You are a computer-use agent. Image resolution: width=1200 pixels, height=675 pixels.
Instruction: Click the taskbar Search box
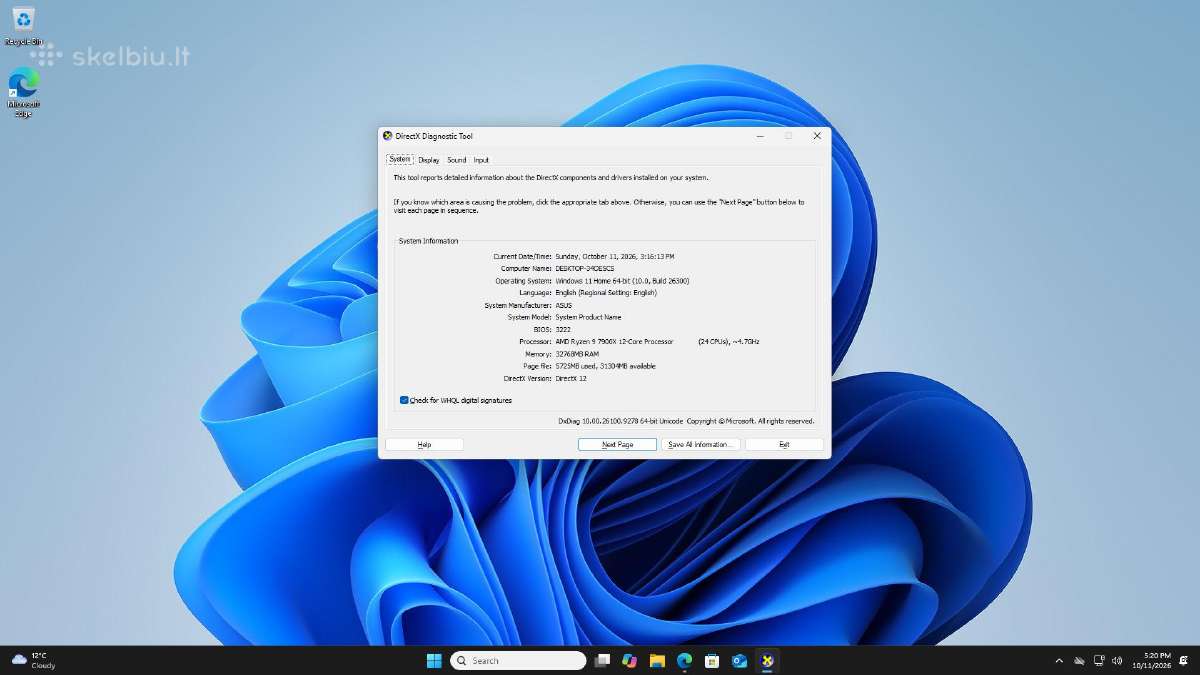coord(518,660)
